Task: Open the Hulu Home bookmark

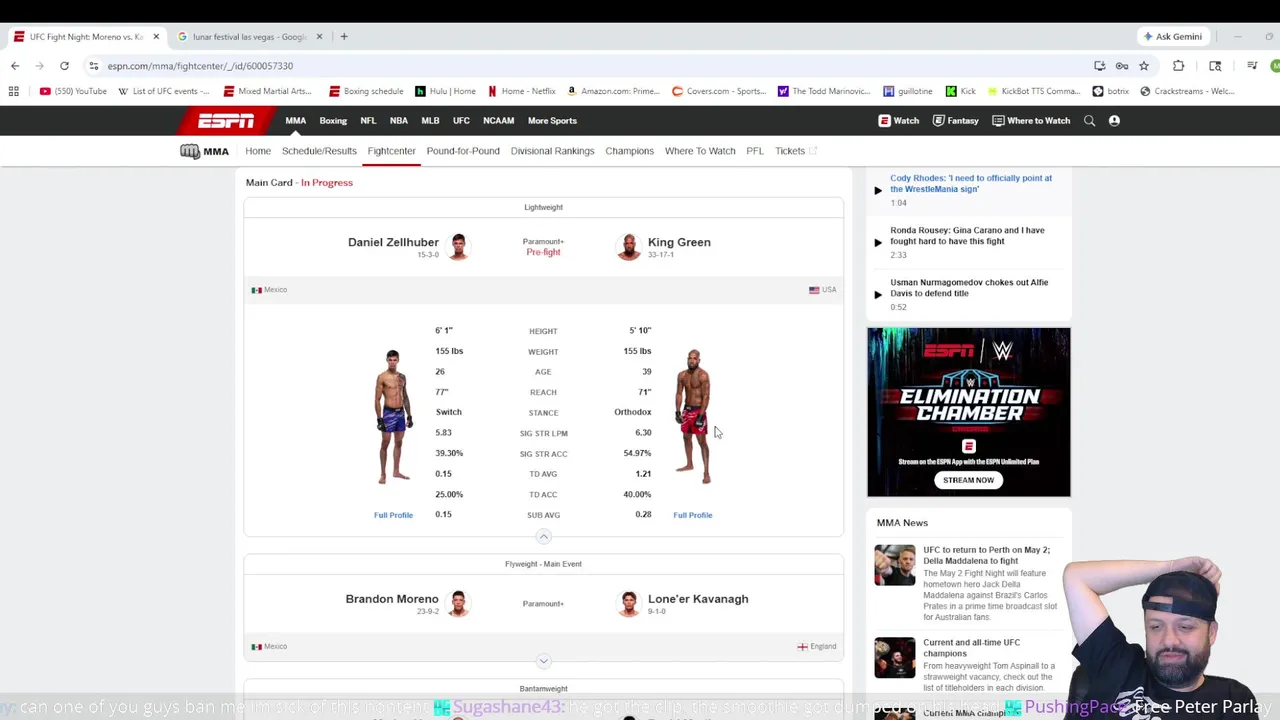Action: point(445,91)
